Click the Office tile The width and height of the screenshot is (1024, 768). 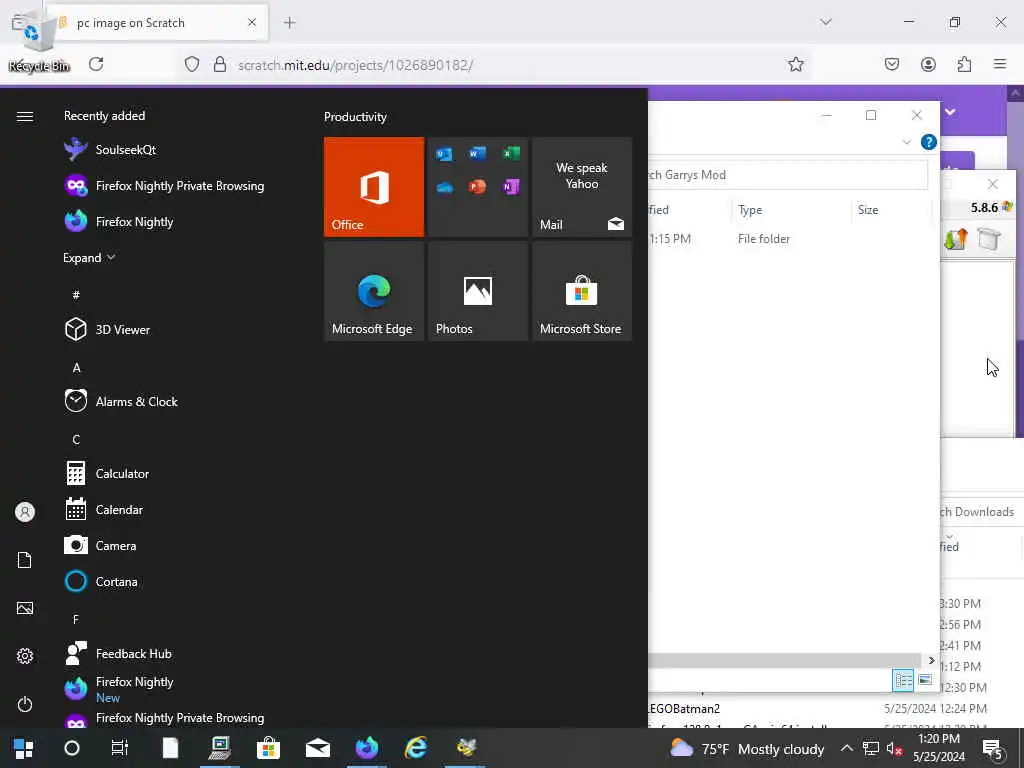click(374, 187)
